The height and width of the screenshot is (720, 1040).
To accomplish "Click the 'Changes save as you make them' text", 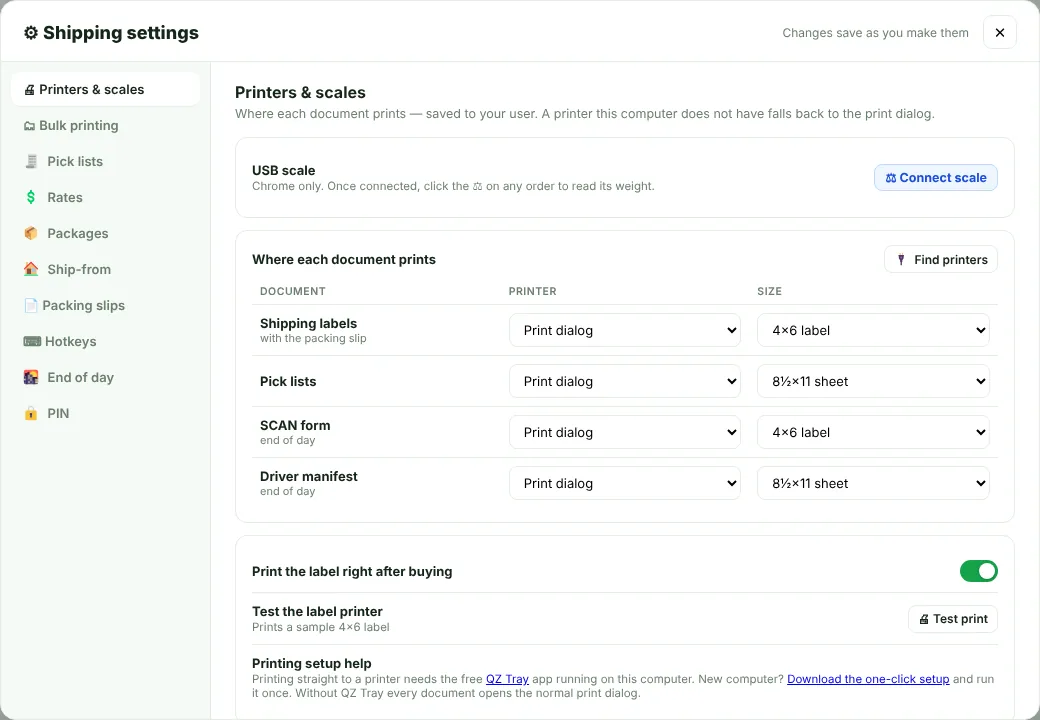I will 875,33.
